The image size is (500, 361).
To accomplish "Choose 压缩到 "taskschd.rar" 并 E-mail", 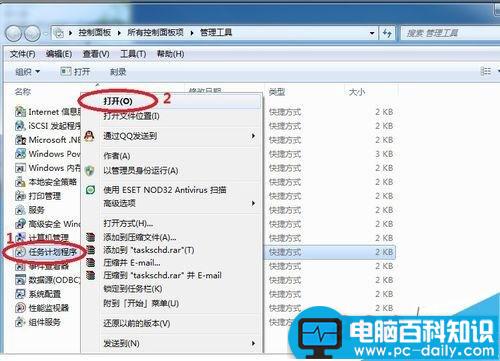I will [x=162, y=275].
